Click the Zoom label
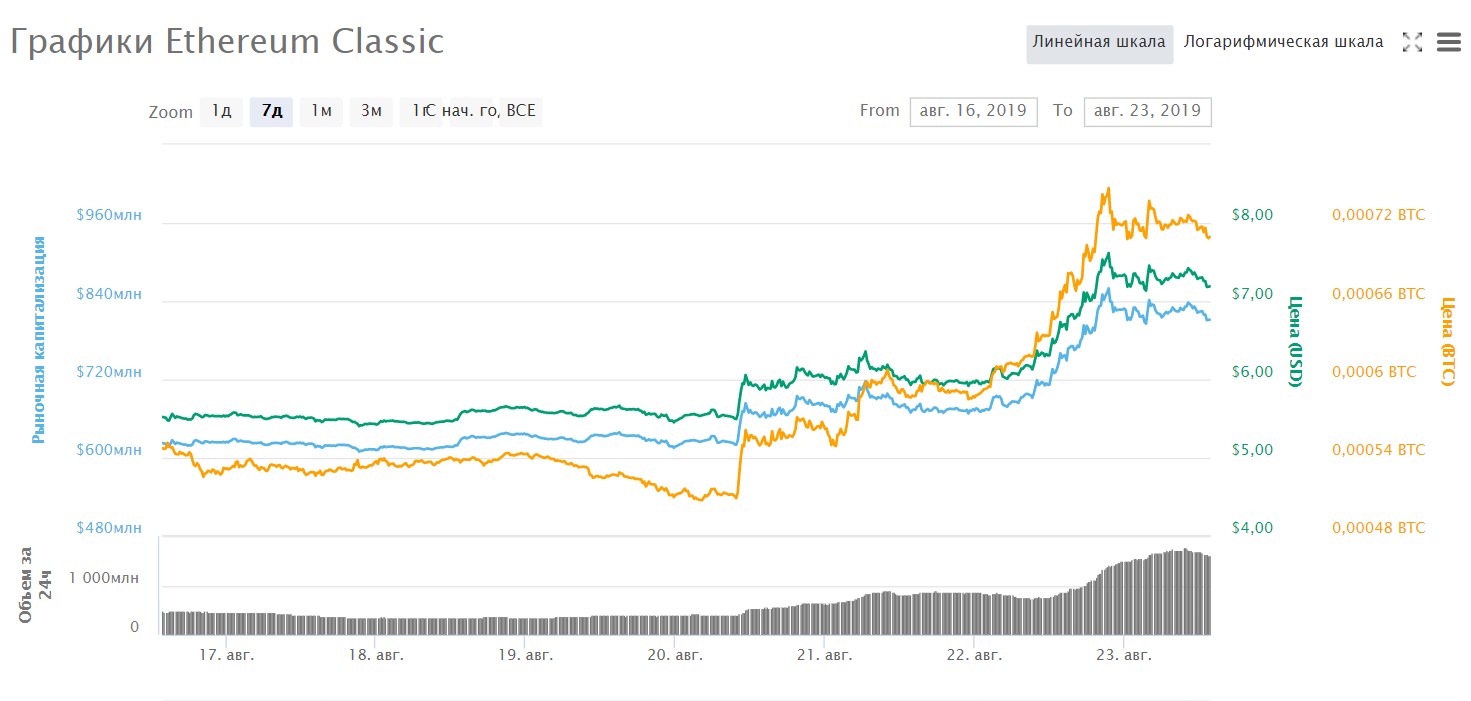The width and height of the screenshot is (1471, 701). pos(170,112)
